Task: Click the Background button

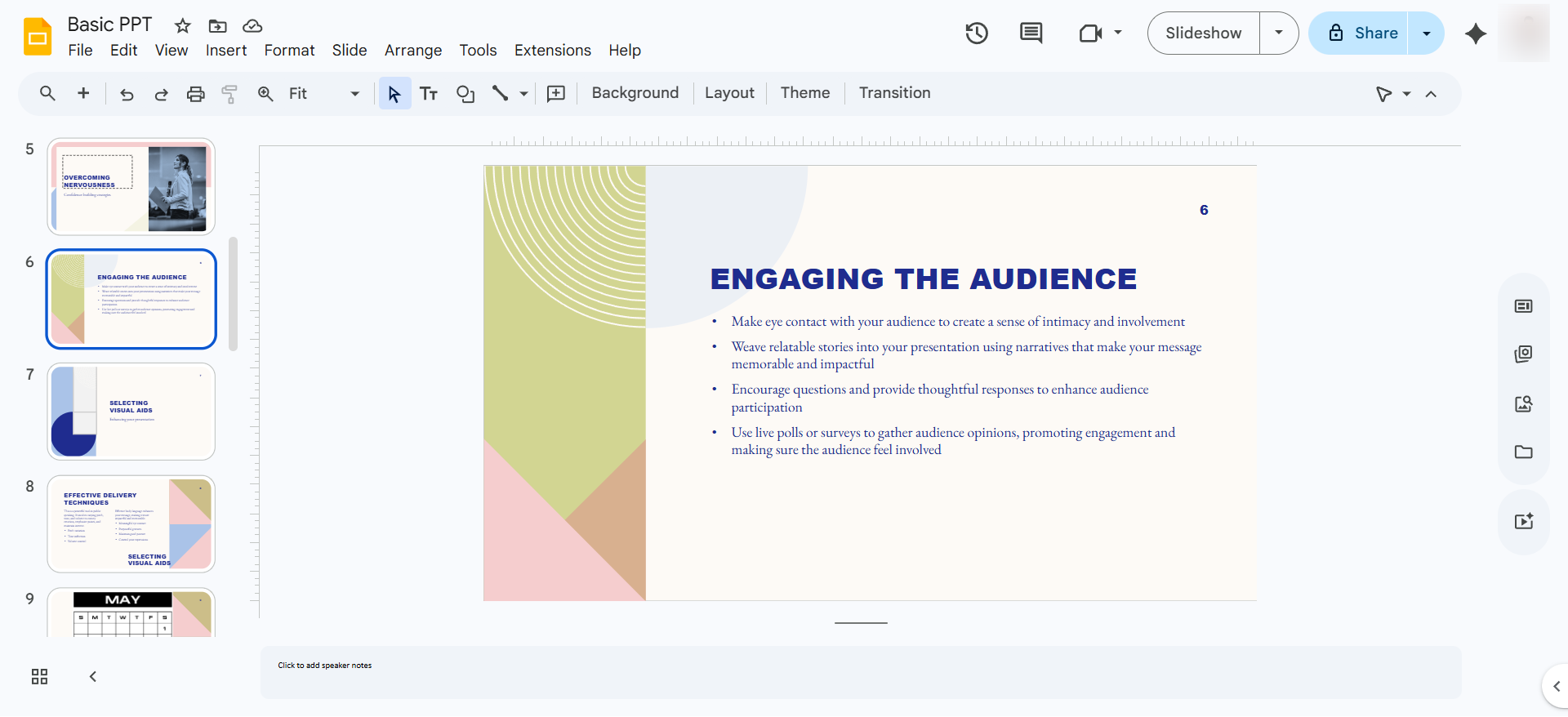Action: (635, 93)
